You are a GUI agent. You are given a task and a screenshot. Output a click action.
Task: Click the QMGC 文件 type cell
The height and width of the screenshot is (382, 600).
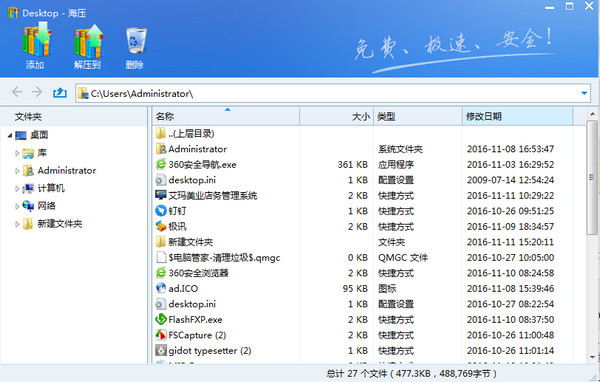tap(403, 258)
